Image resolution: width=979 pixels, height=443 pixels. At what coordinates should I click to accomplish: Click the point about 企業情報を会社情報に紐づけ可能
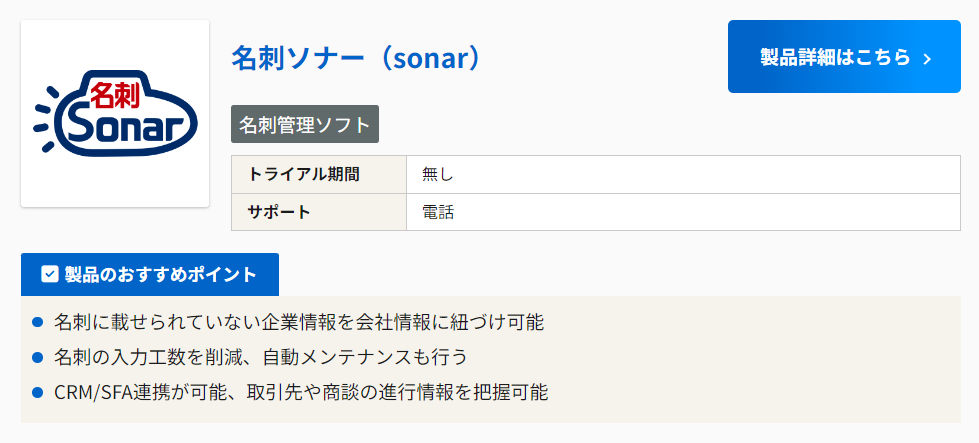click(299, 322)
